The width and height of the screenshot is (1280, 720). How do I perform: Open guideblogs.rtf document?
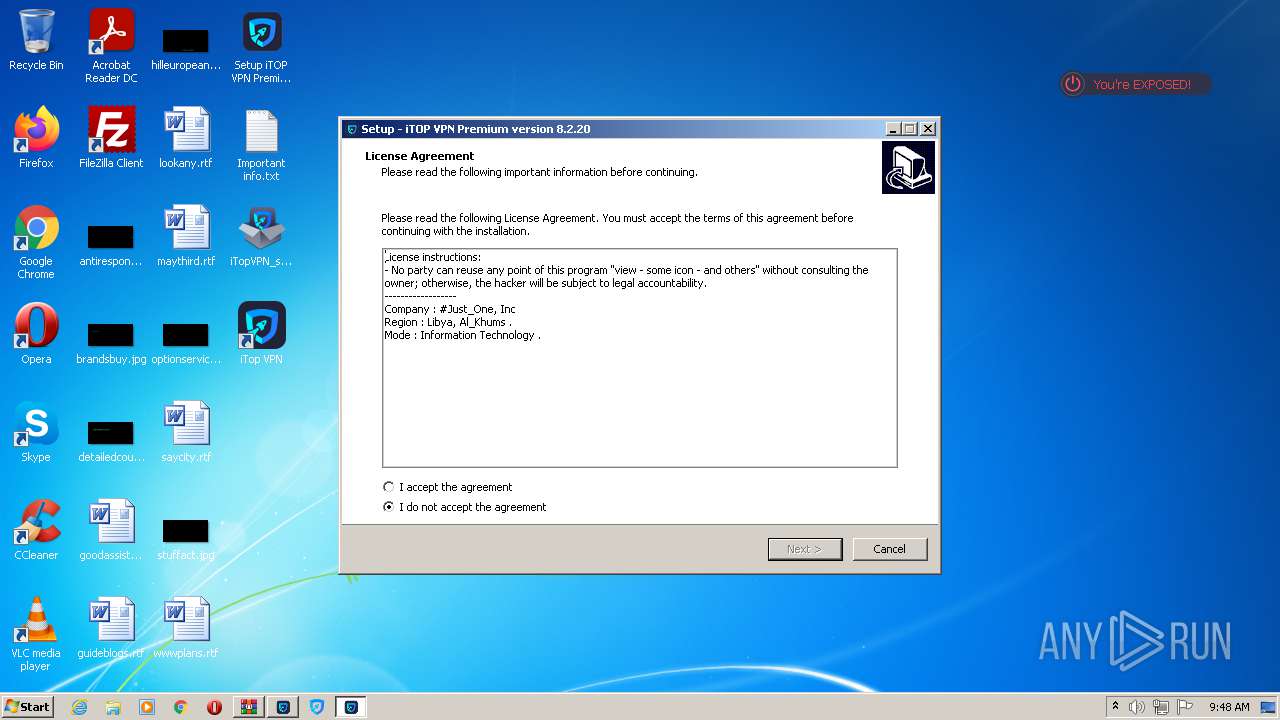click(x=111, y=628)
